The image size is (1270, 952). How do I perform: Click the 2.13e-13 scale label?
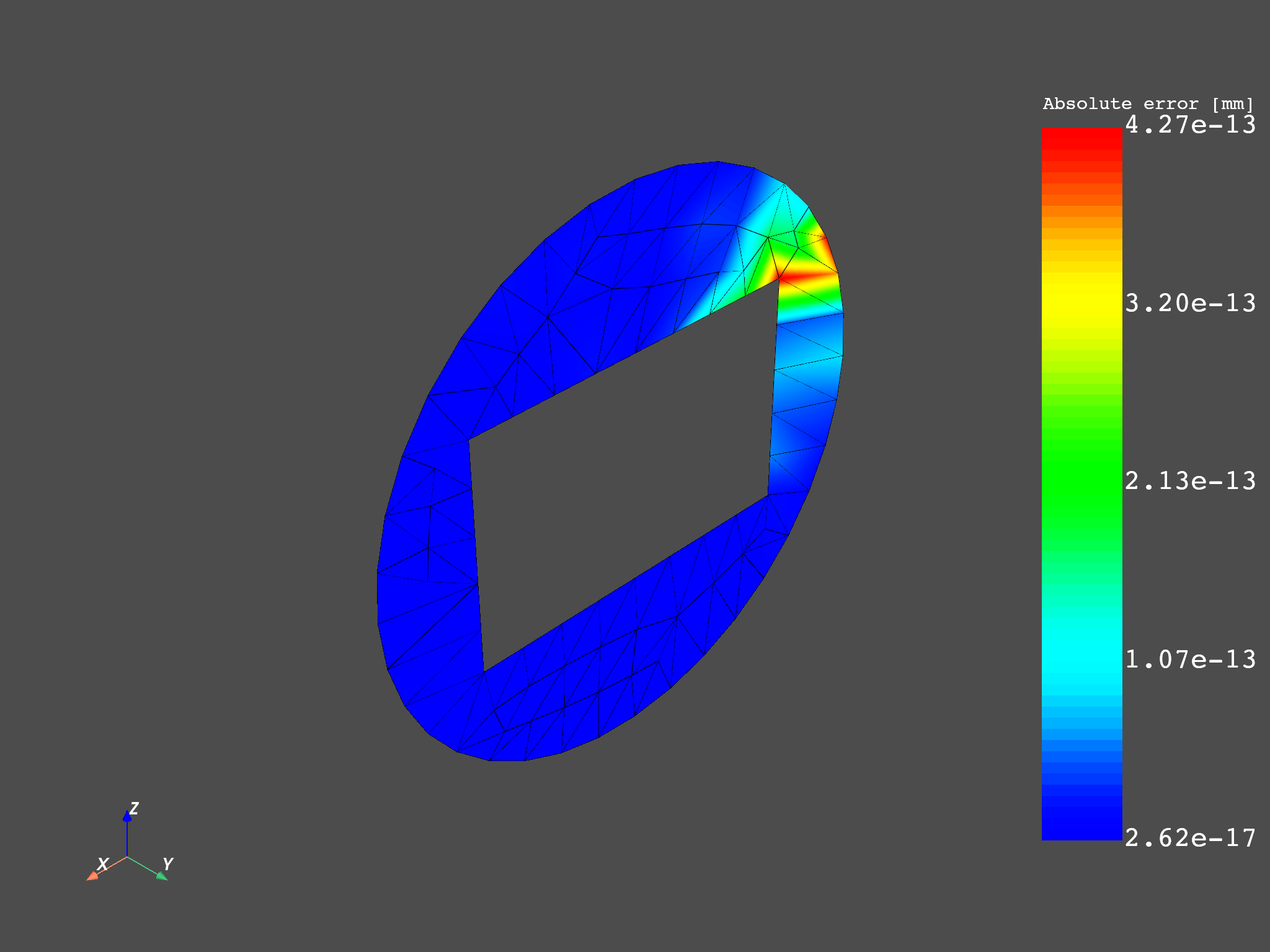(1190, 481)
